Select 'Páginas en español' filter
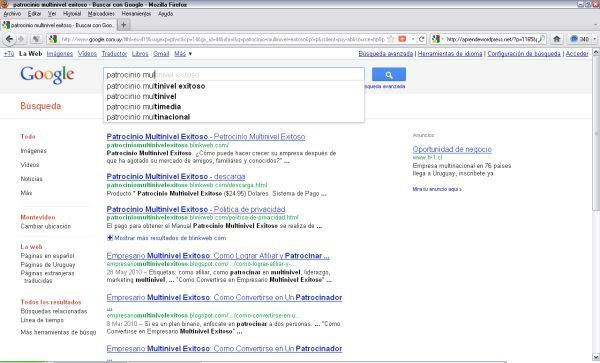 pos(47,256)
